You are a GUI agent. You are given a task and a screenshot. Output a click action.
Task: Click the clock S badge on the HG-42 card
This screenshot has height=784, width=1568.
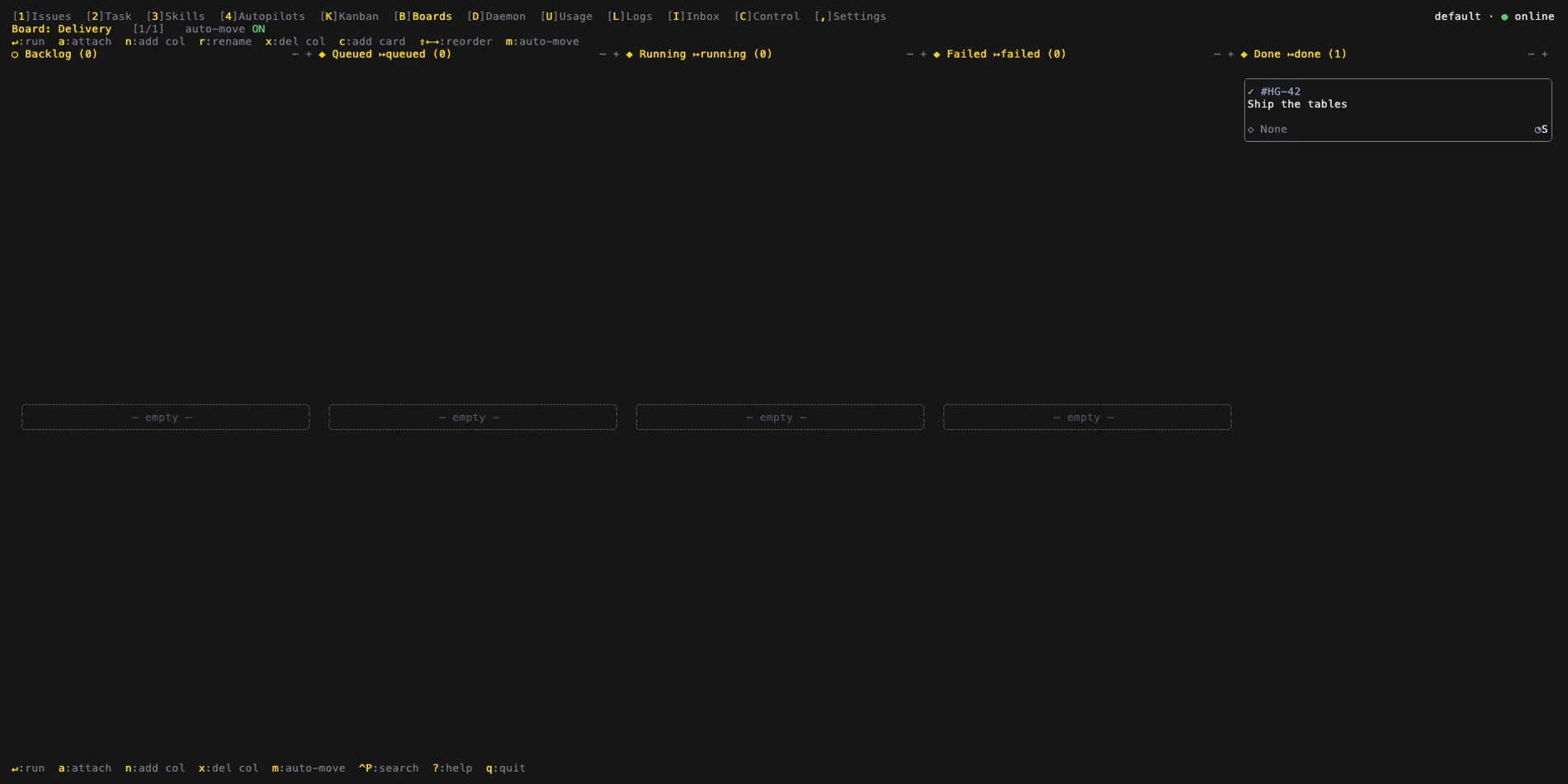[1541, 130]
